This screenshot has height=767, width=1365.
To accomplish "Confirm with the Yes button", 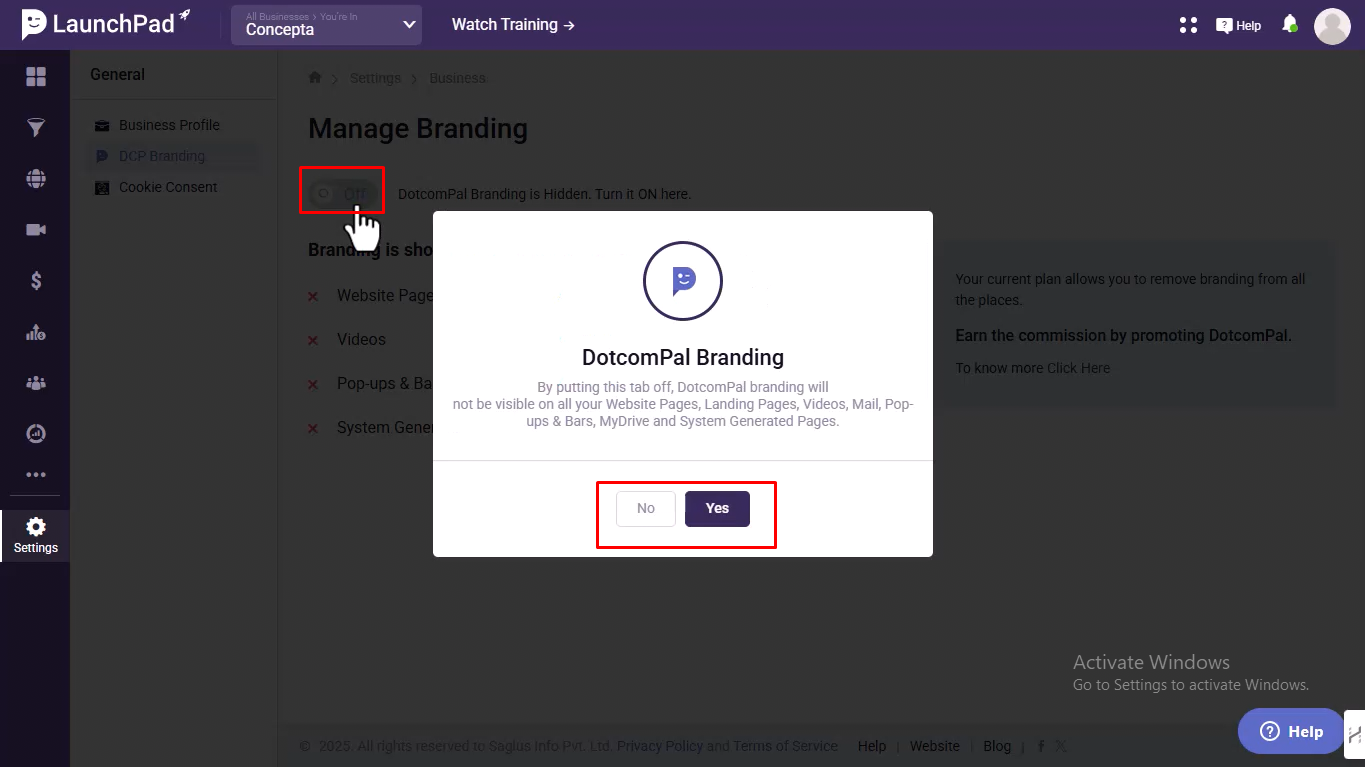I will (x=717, y=508).
